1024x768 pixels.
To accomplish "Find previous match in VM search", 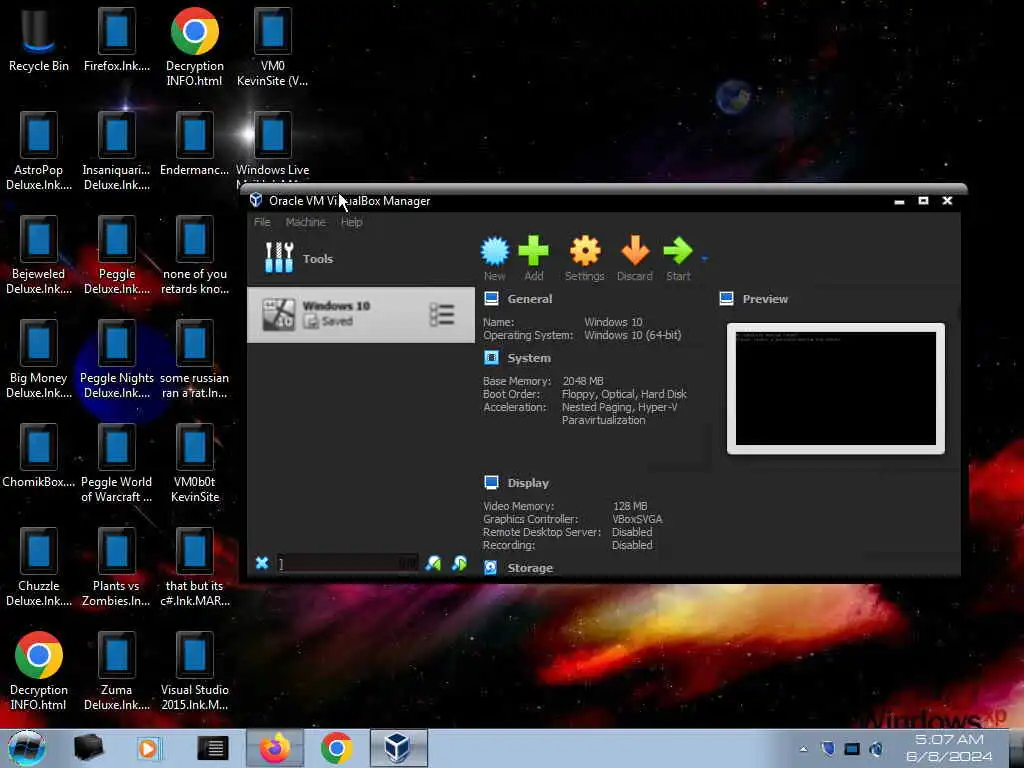I will tap(433, 563).
